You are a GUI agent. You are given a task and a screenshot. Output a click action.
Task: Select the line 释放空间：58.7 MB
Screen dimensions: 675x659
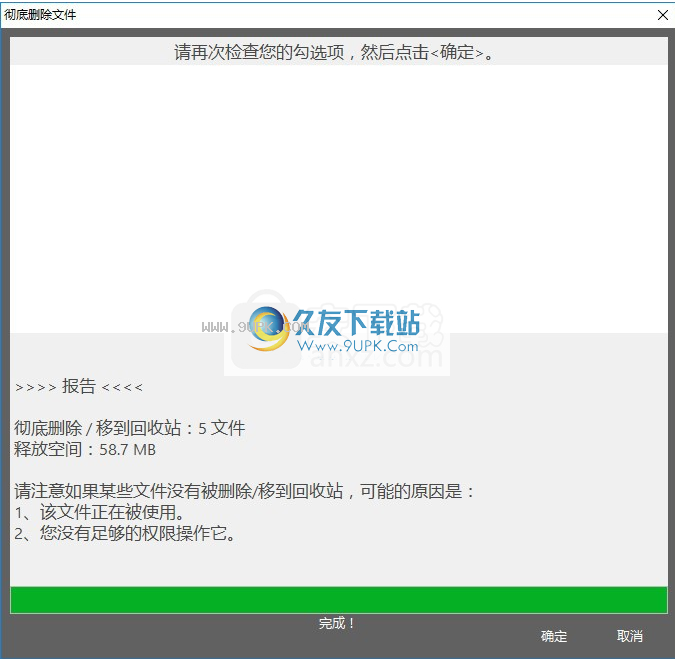[x=85, y=449]
